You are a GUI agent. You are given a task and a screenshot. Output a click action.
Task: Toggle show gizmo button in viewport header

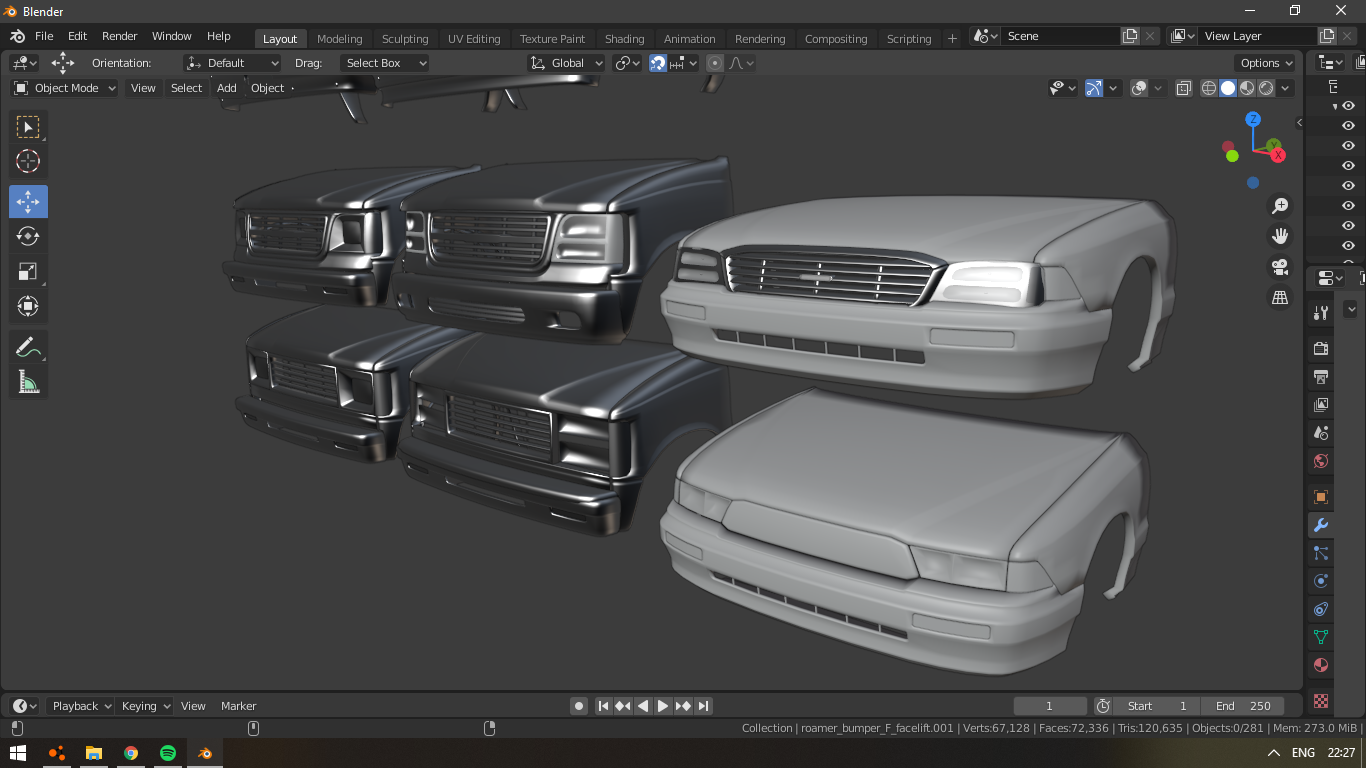point(1094,88)
